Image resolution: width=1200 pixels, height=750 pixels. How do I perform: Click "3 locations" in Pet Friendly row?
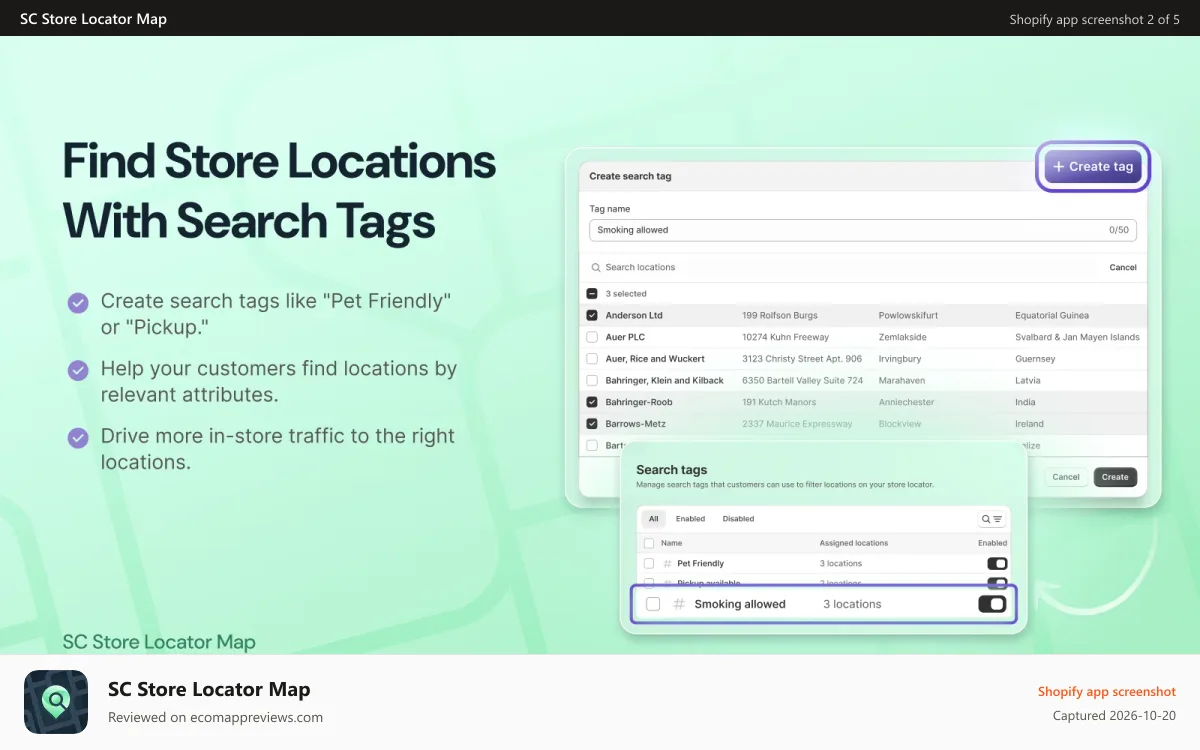(x=841, y=564)
